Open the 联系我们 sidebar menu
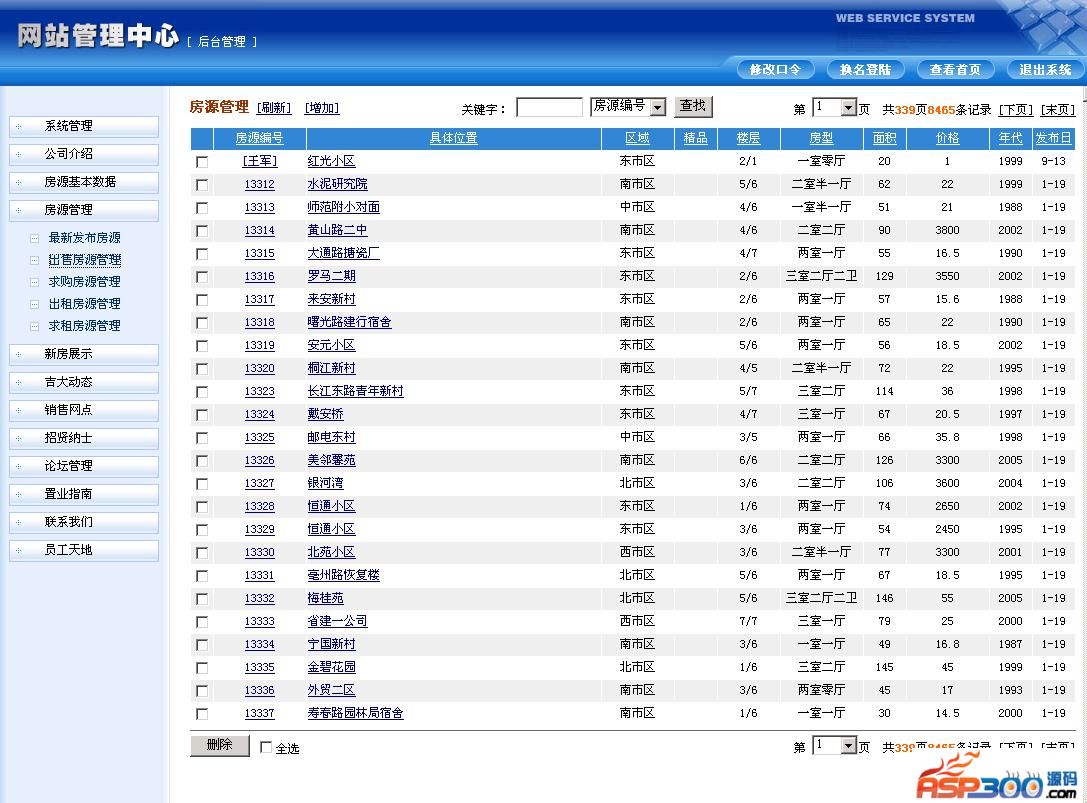The height and width of the screenshot is (803, 1087). tap(84, 522)
